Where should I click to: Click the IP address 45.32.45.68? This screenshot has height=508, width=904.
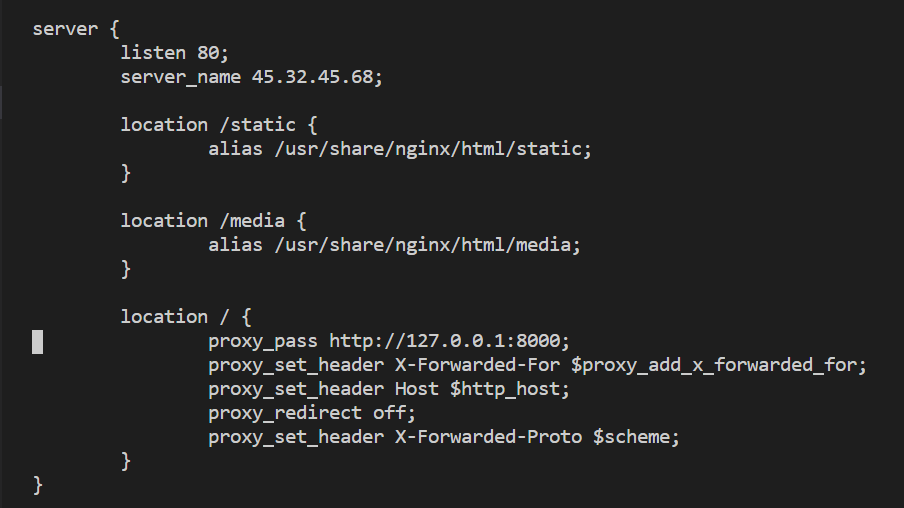coord(312,77)
